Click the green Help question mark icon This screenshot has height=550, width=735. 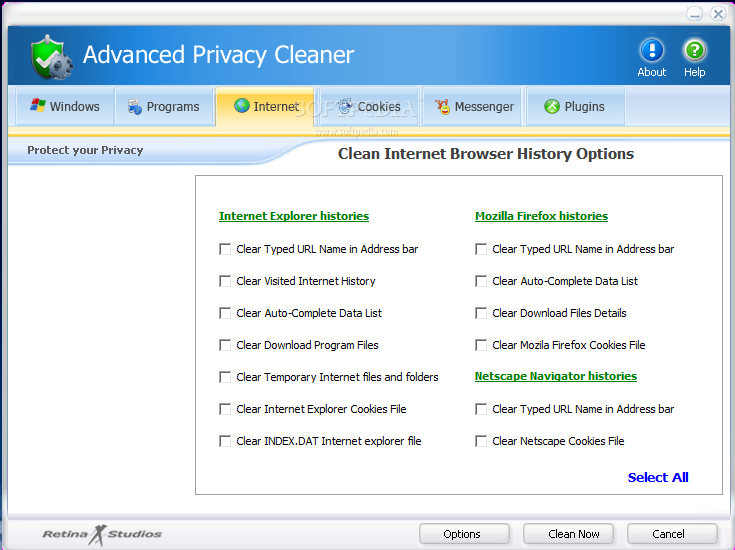pyautogui.click(x=694, y=50)
